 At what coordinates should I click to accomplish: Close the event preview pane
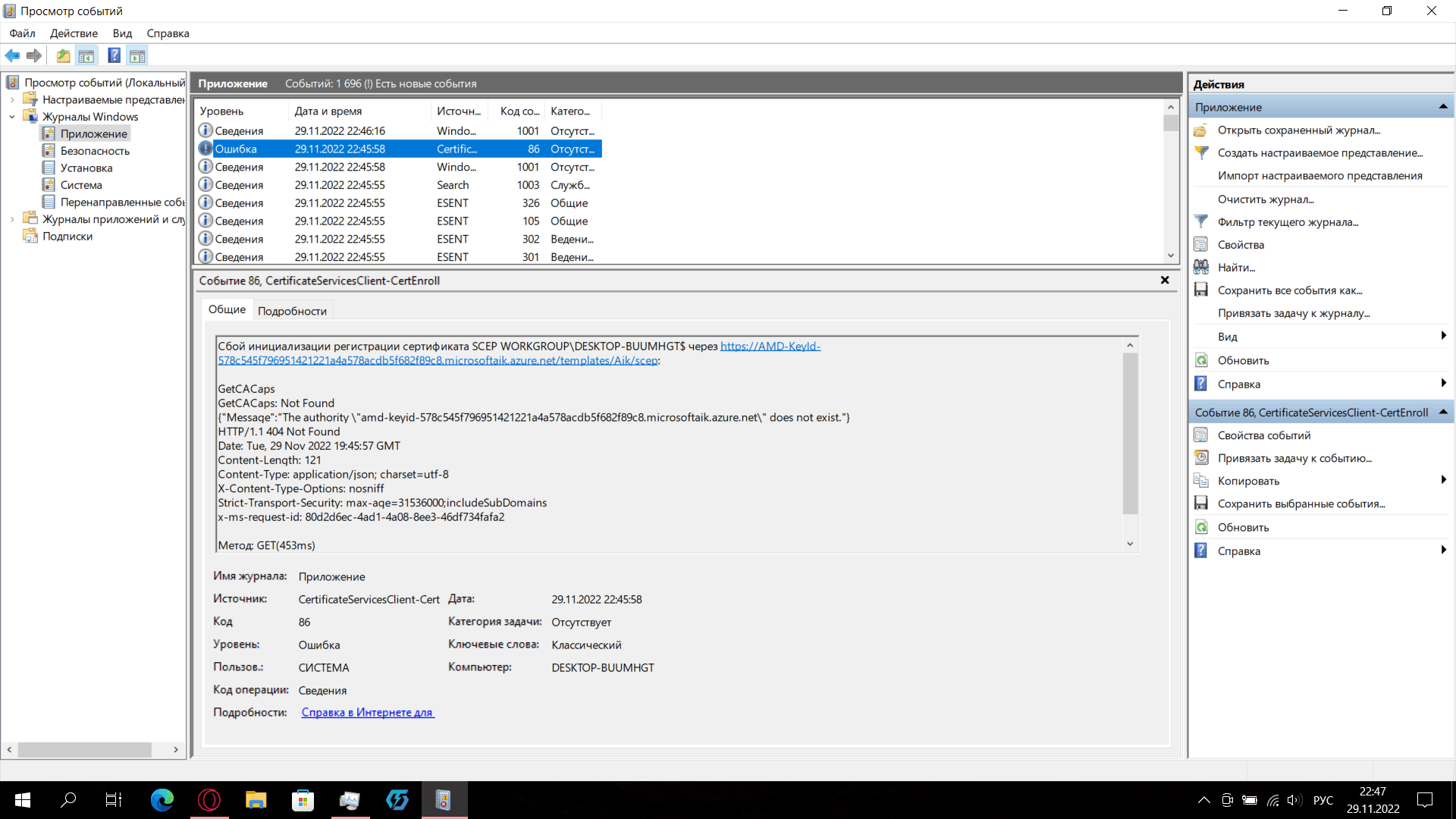click(x=1165, y=280)
